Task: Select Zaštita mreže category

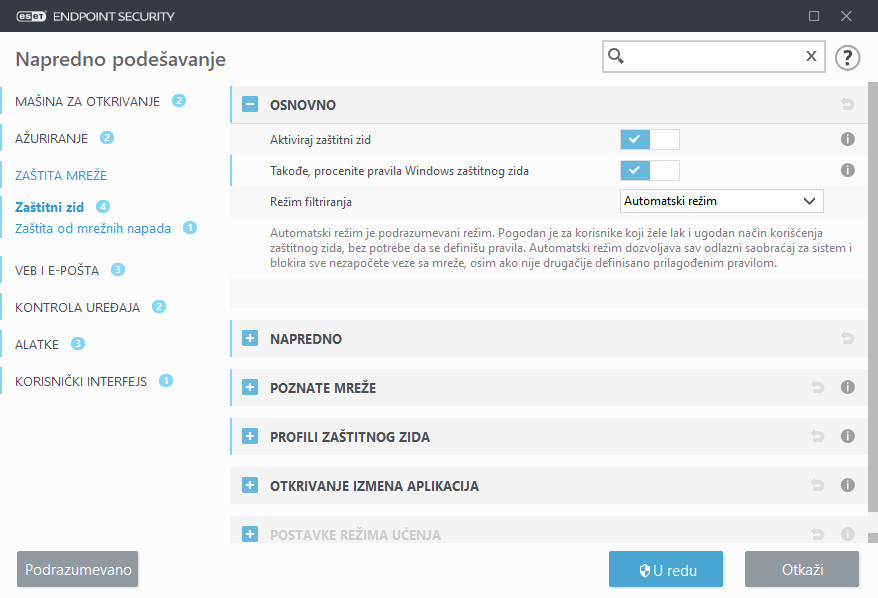Action: coord(61,175)
